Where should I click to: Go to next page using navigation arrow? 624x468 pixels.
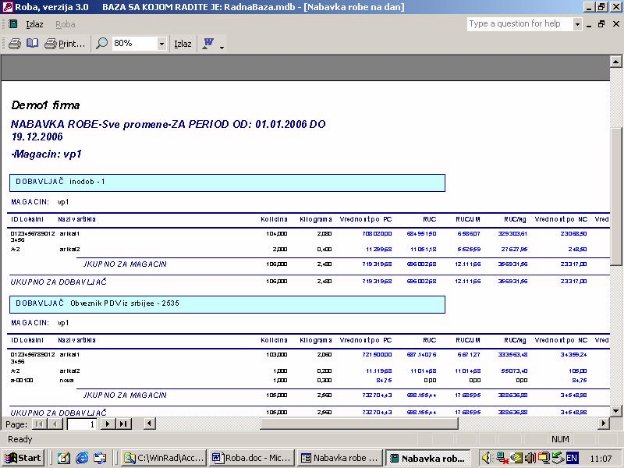coord(111,424)
